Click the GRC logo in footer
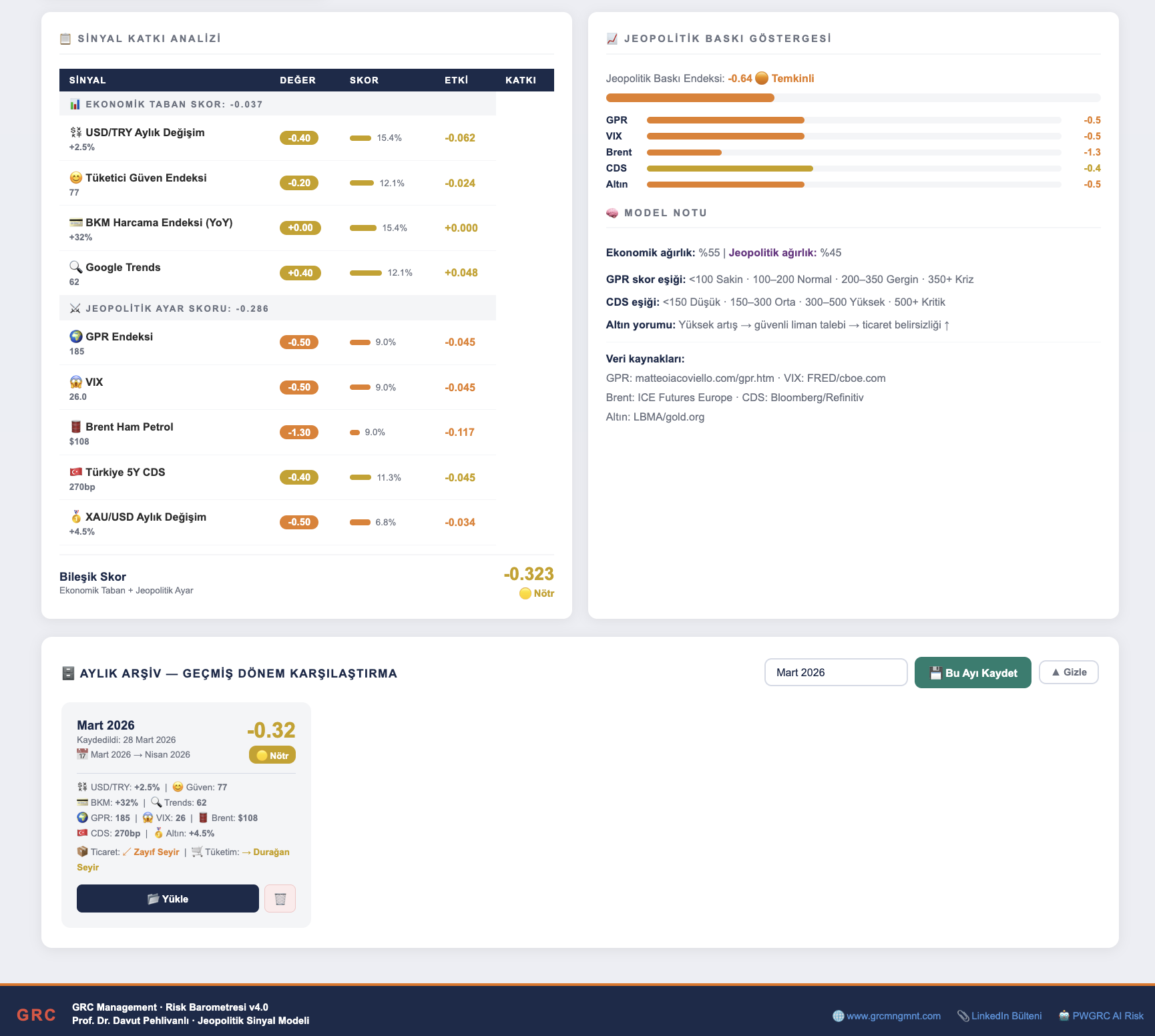This screenshot has height=1036, width=1155. click(36, 1015)
